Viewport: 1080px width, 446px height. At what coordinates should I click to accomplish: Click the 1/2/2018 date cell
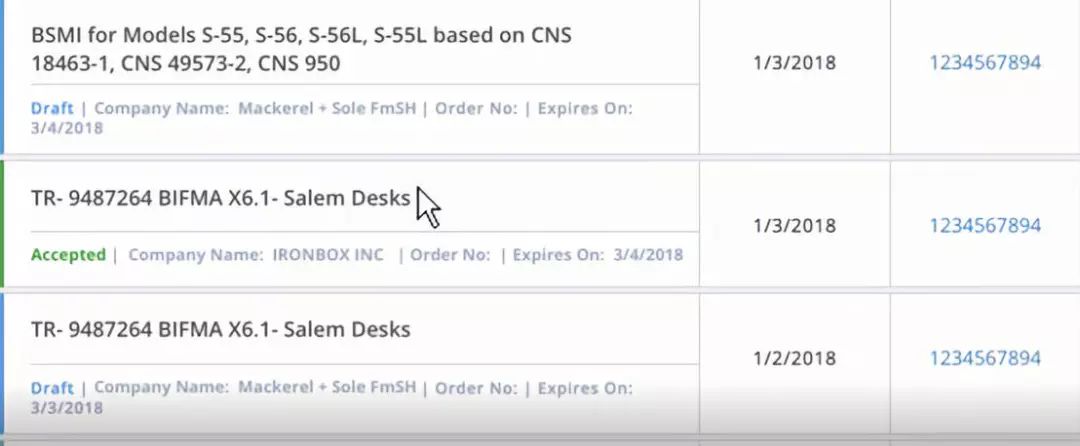(x=794, y=358)
